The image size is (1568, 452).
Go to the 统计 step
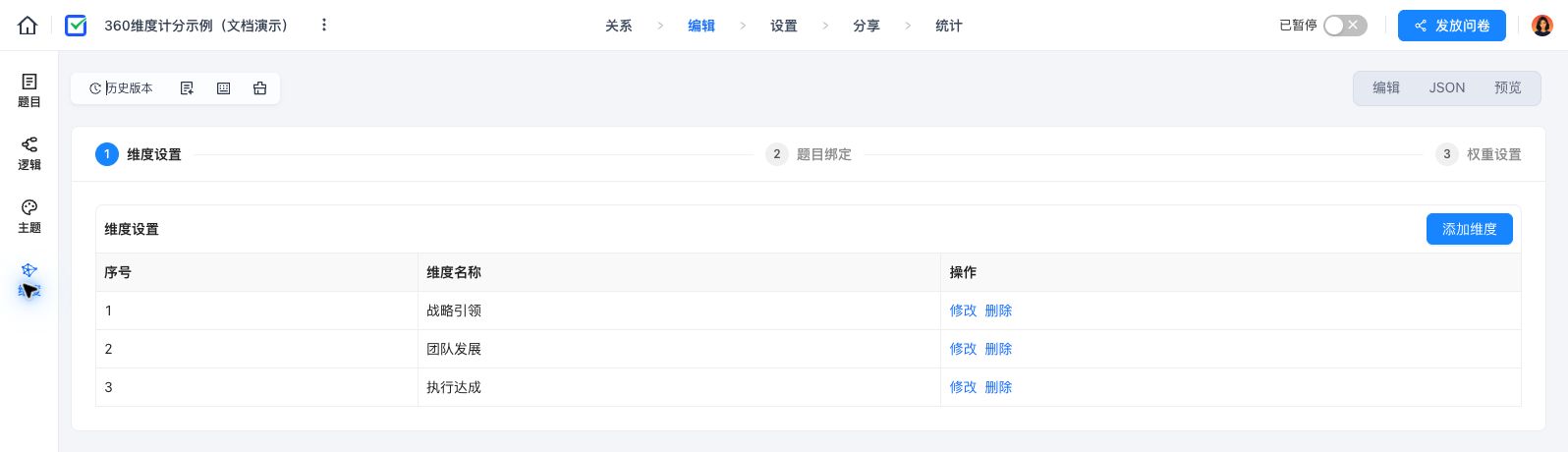tap(949, 26)
